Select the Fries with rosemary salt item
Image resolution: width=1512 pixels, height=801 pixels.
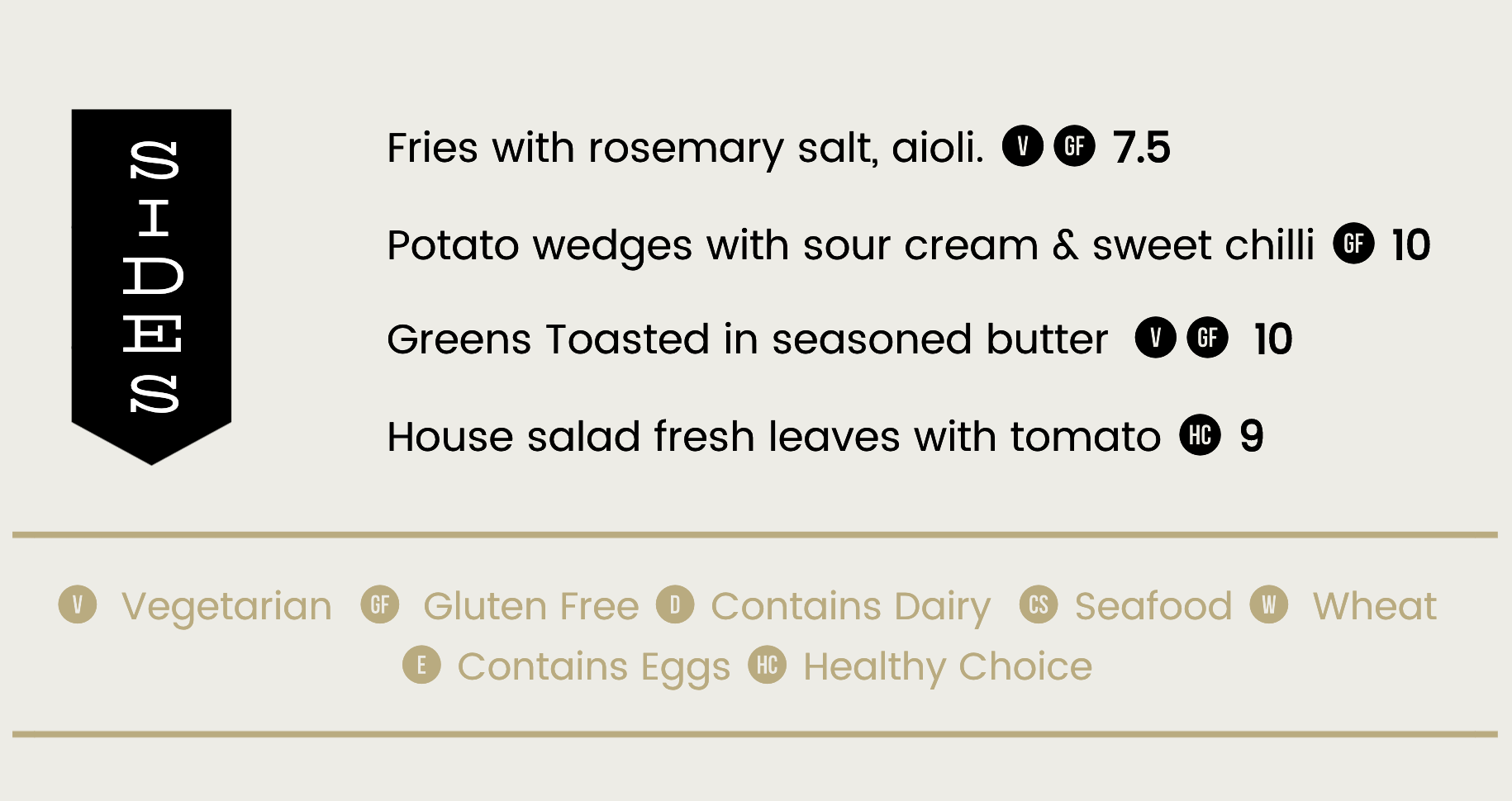click(x=686, y=149)
